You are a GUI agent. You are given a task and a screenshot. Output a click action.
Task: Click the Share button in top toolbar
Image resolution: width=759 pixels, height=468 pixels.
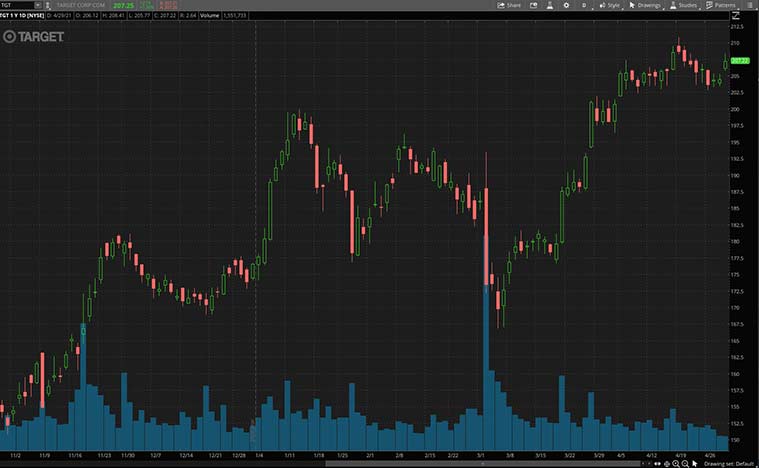click(x=510, y=5)
